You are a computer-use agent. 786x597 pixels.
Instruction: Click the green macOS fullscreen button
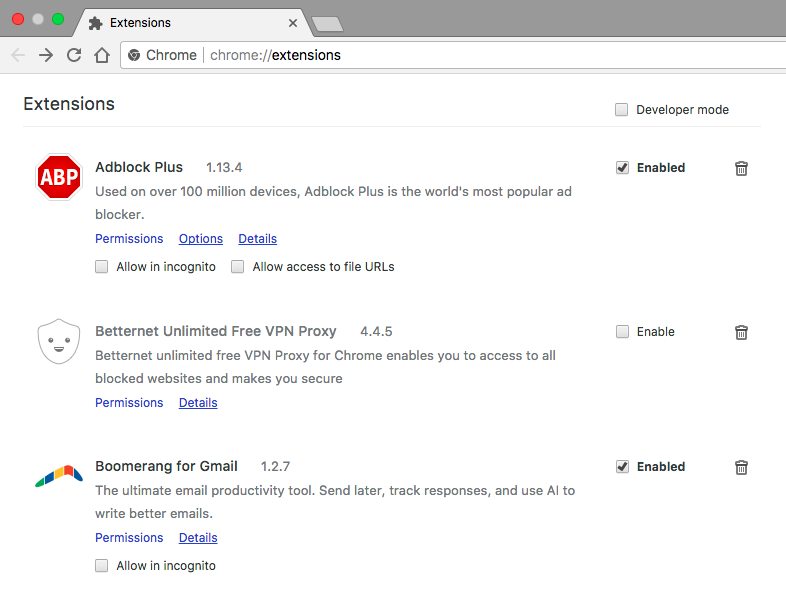pos(58,19)
